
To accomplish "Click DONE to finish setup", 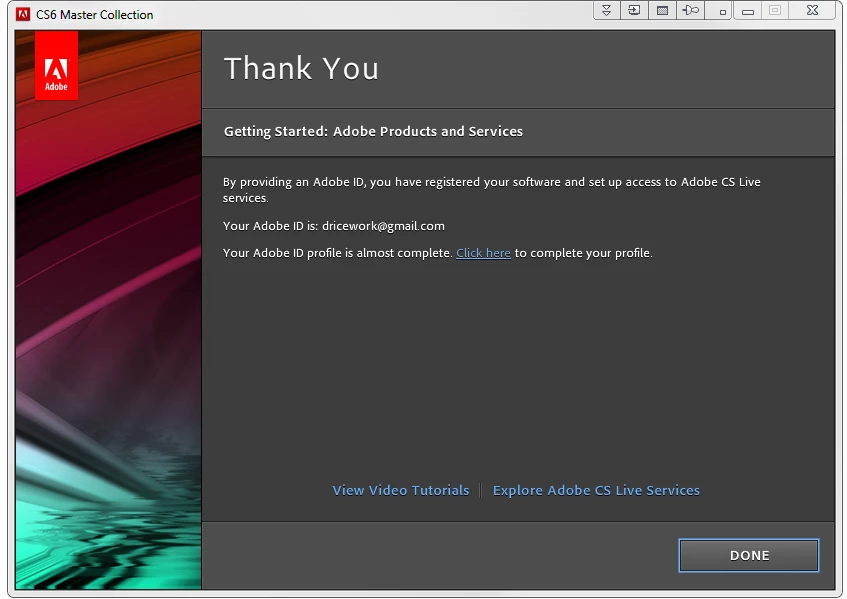I will [749, 555].
